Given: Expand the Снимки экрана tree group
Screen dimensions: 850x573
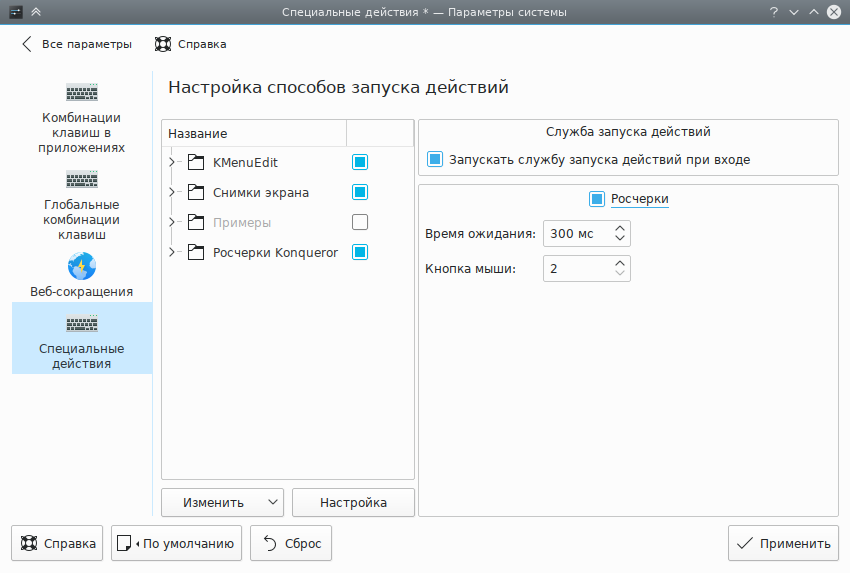Looking at the screenshot, I should click(172, 192).
